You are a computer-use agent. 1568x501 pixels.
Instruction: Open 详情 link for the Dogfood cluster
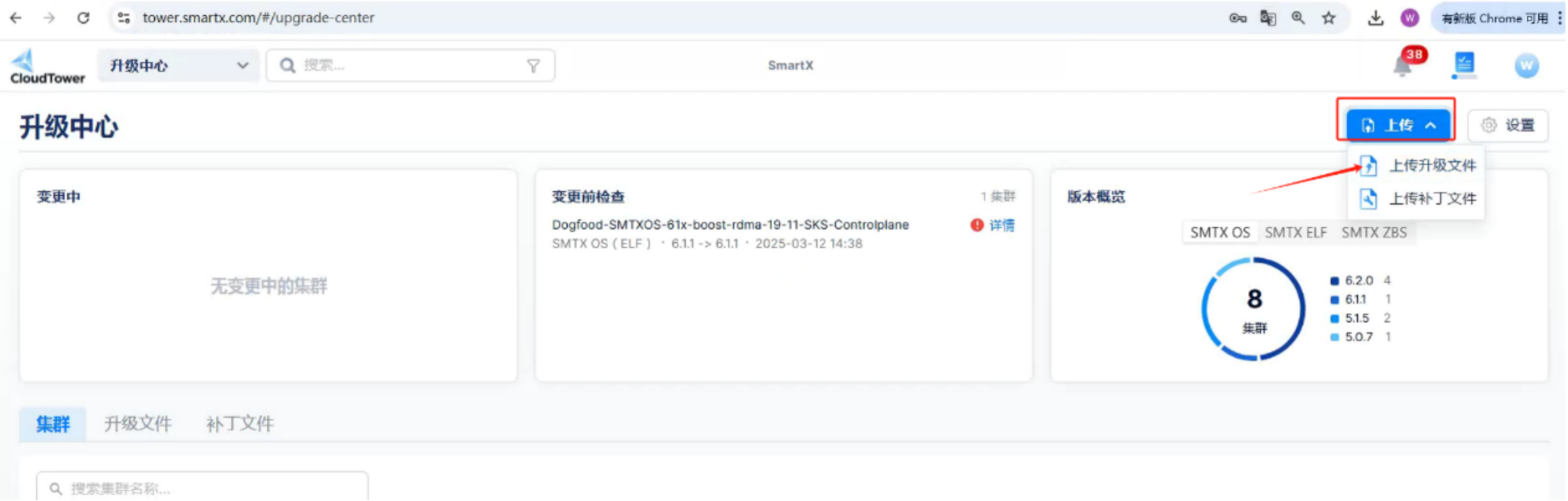coord(1001,225)
